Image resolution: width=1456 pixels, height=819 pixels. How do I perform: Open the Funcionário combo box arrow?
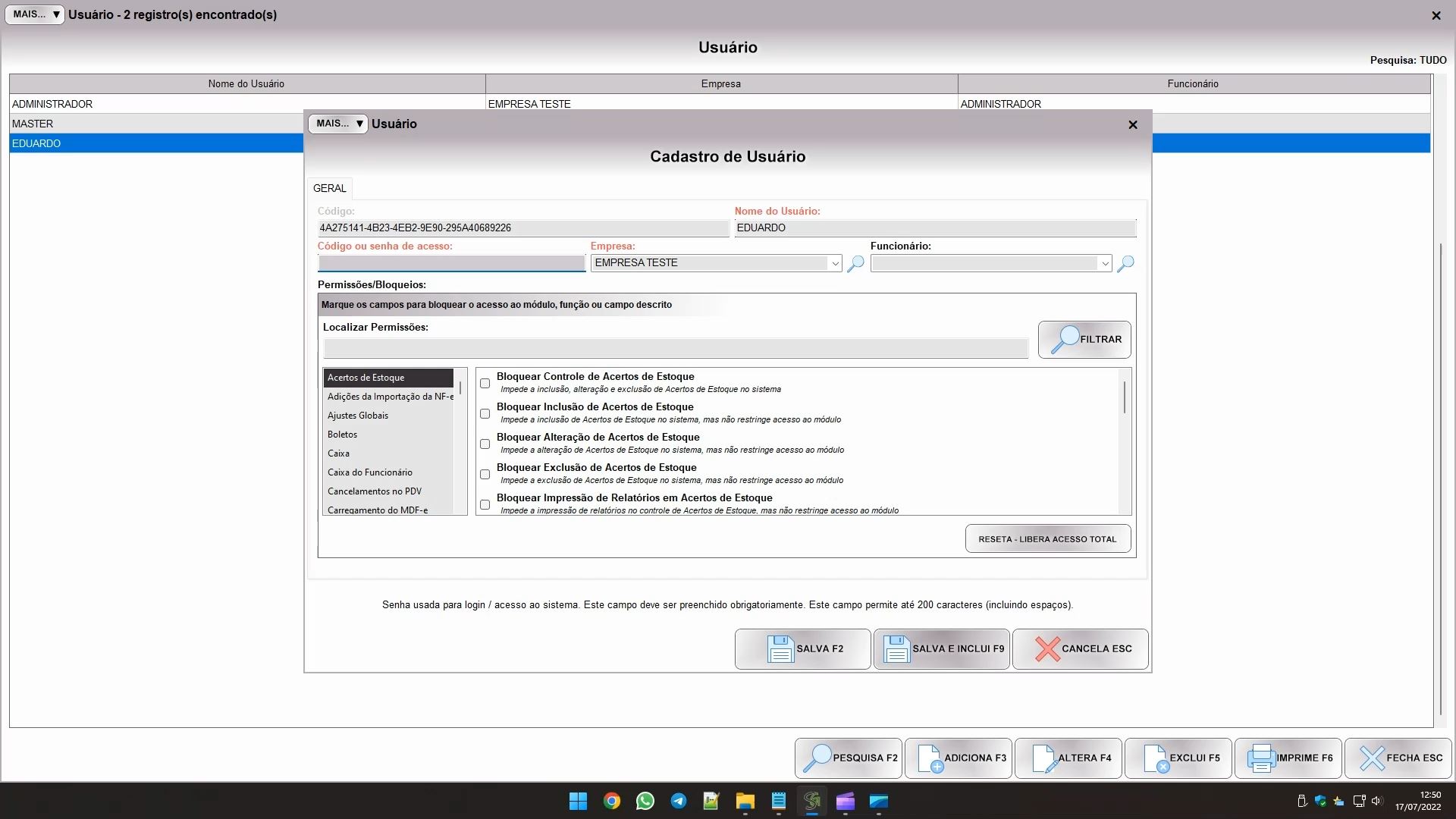pos(1104,263)
